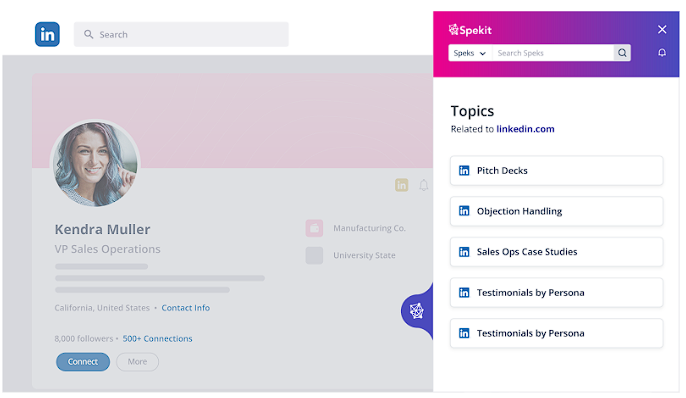Click the linkedin.com related link
The width and height of the screenshot is (686, 398).
[525, 129]
